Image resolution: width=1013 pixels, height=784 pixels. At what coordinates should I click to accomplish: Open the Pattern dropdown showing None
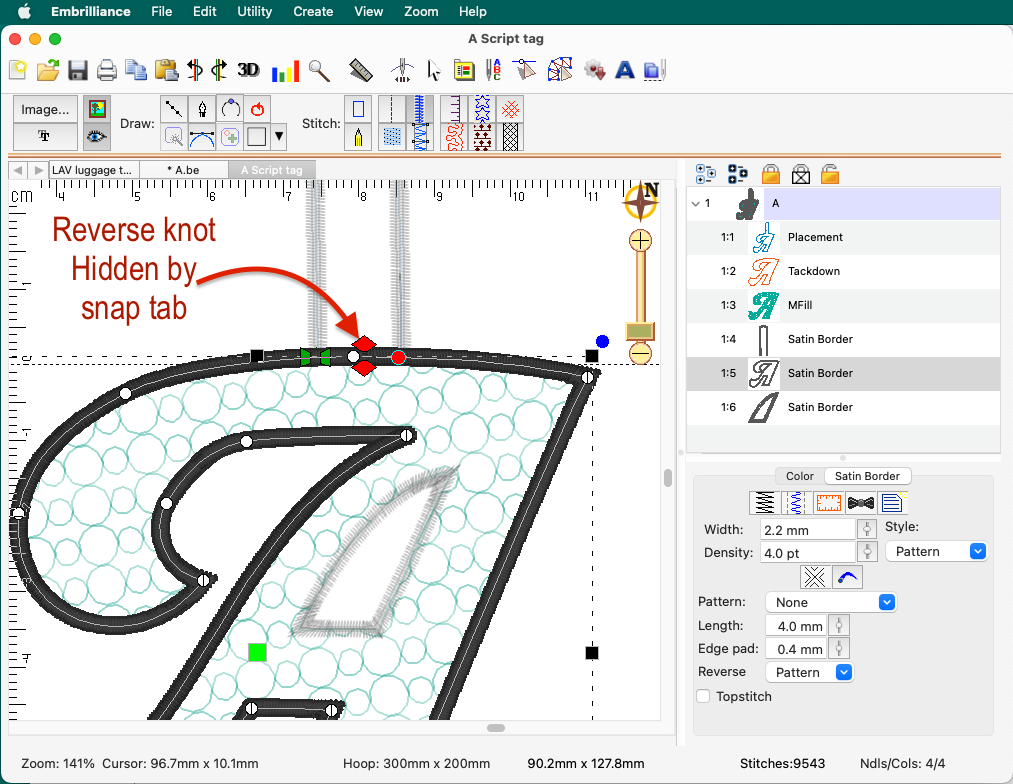click(x=830, y=602)
